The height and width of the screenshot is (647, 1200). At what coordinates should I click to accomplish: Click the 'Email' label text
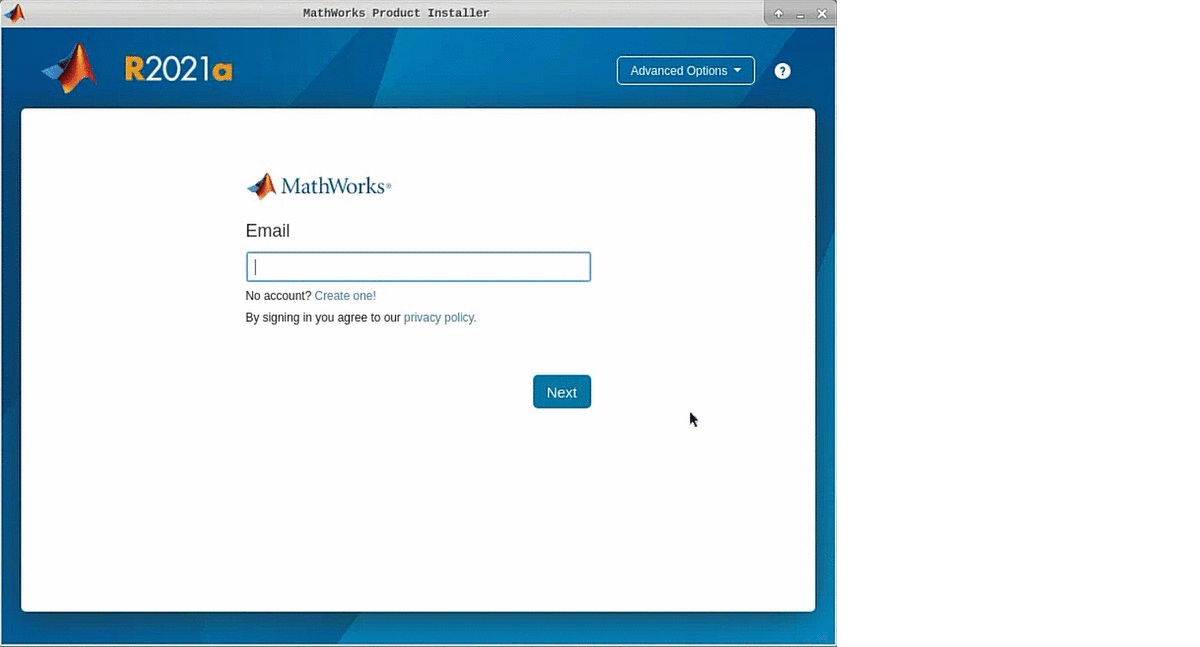pyautogui.click(x=268, y=231)
